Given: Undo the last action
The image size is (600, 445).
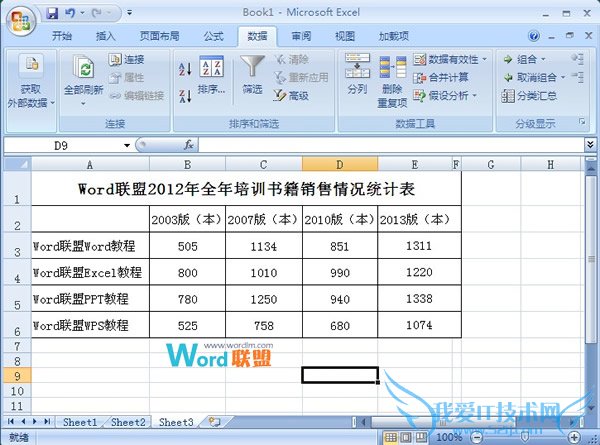Looking at the screenshot, I should click(70, 13).
